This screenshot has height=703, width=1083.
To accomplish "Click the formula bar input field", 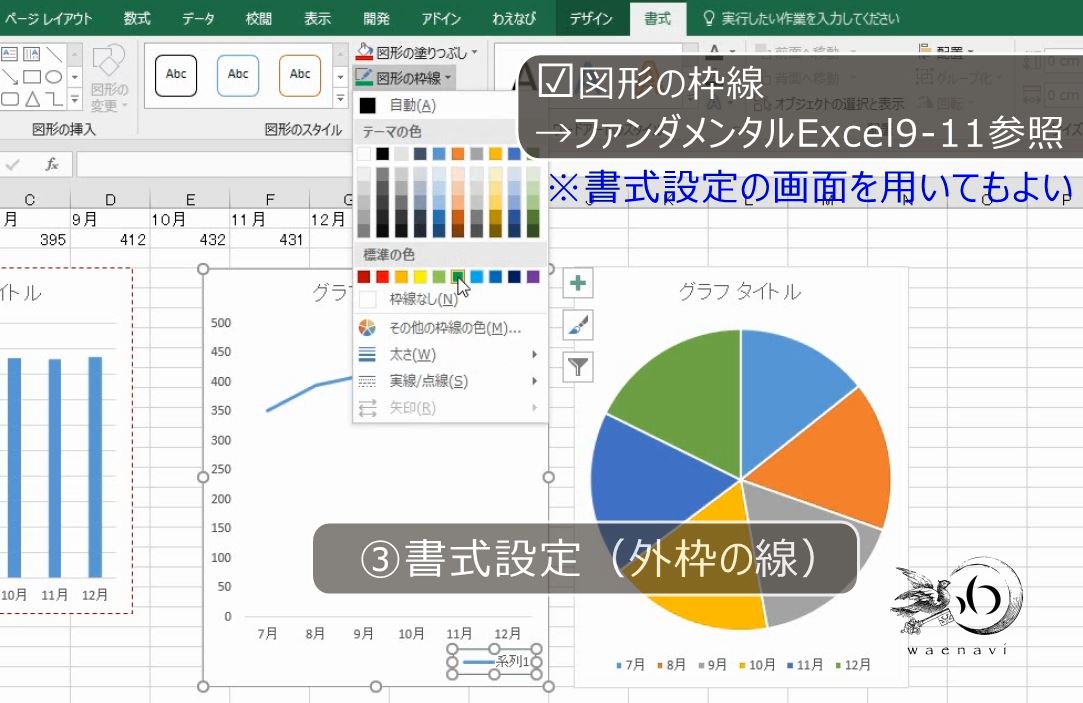I will 214,165.
